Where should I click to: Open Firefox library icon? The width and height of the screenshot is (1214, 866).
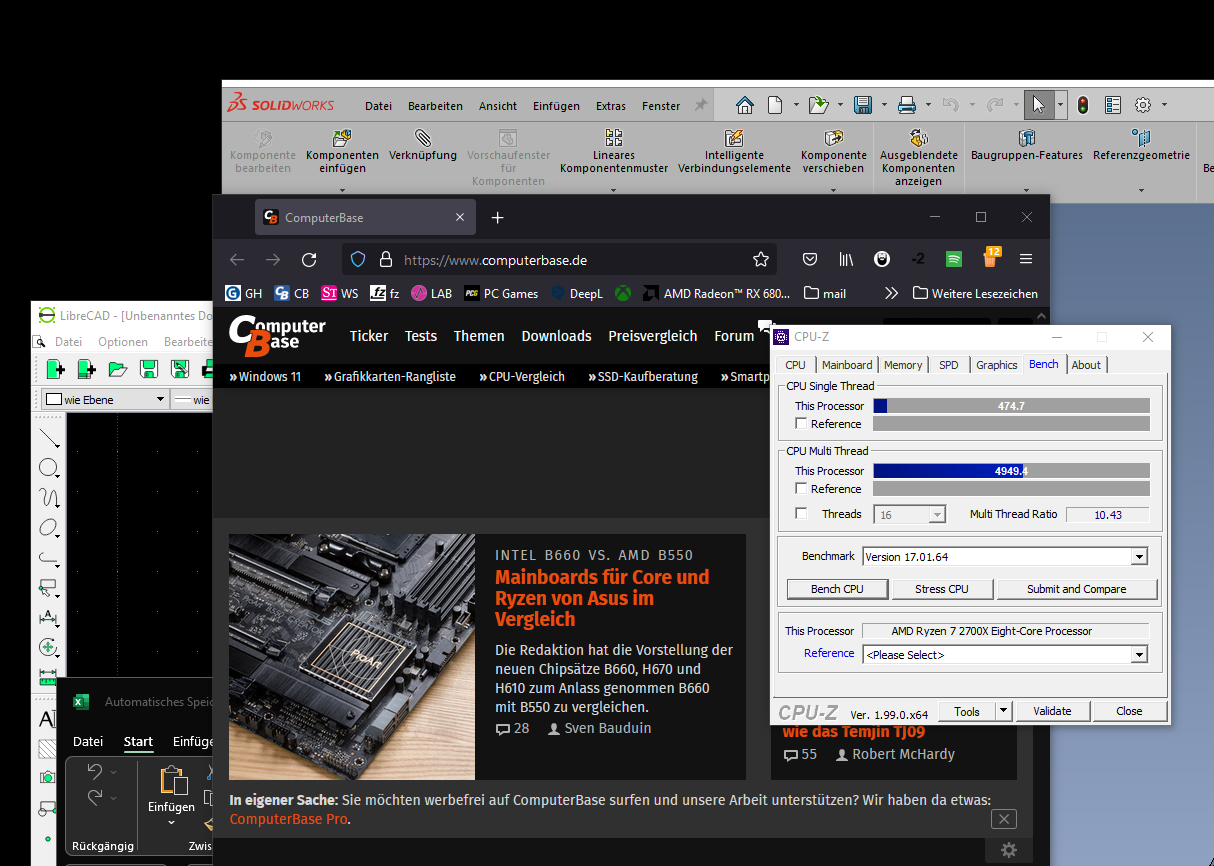(846, 260)
